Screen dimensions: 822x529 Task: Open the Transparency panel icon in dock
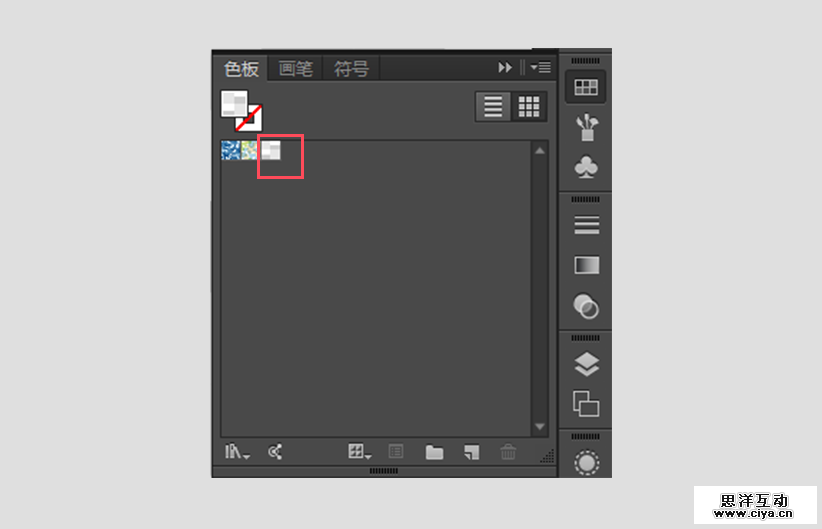[x=586, y=306]
